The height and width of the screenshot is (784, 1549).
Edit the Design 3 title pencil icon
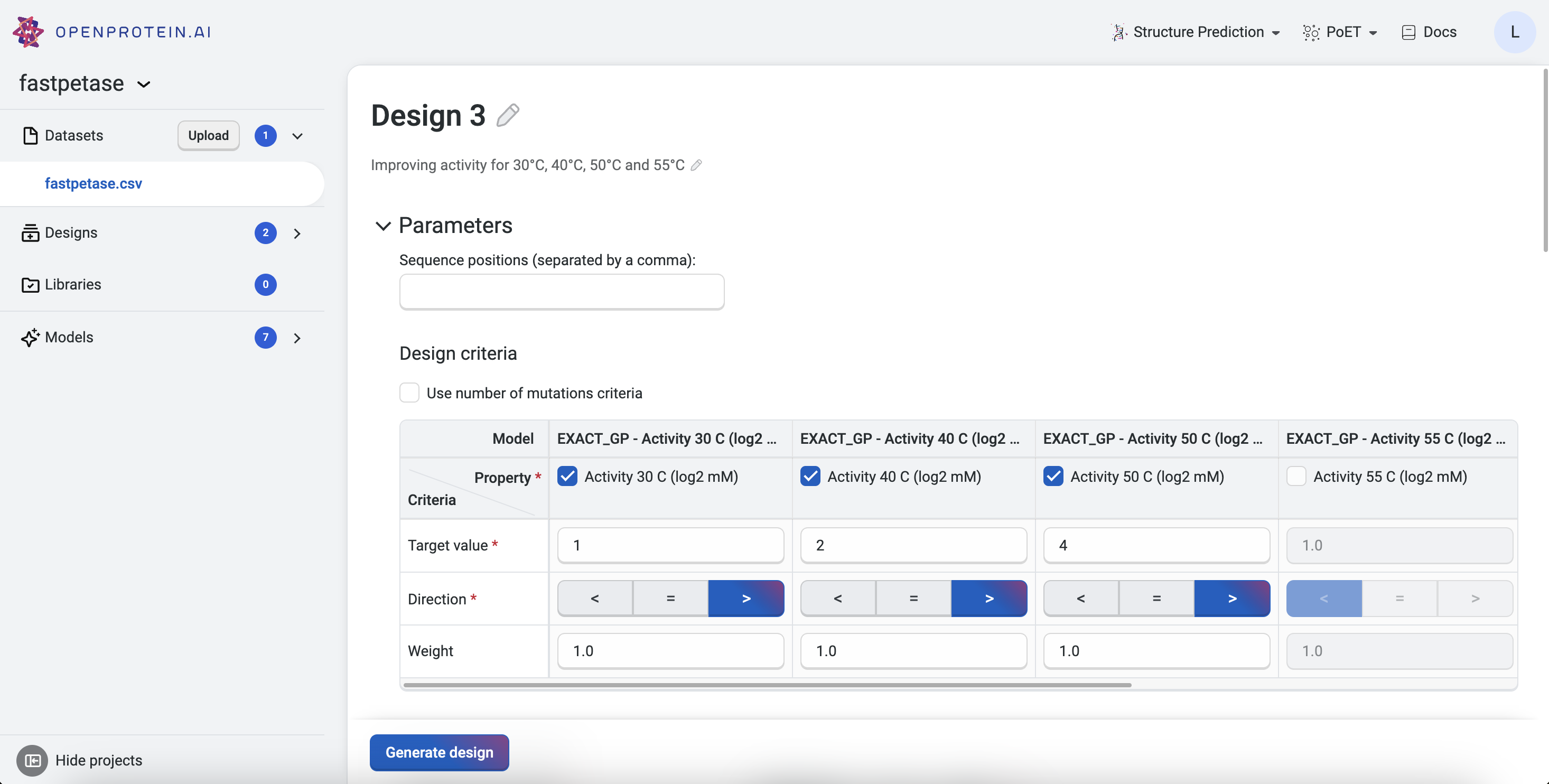coord(508,116)
